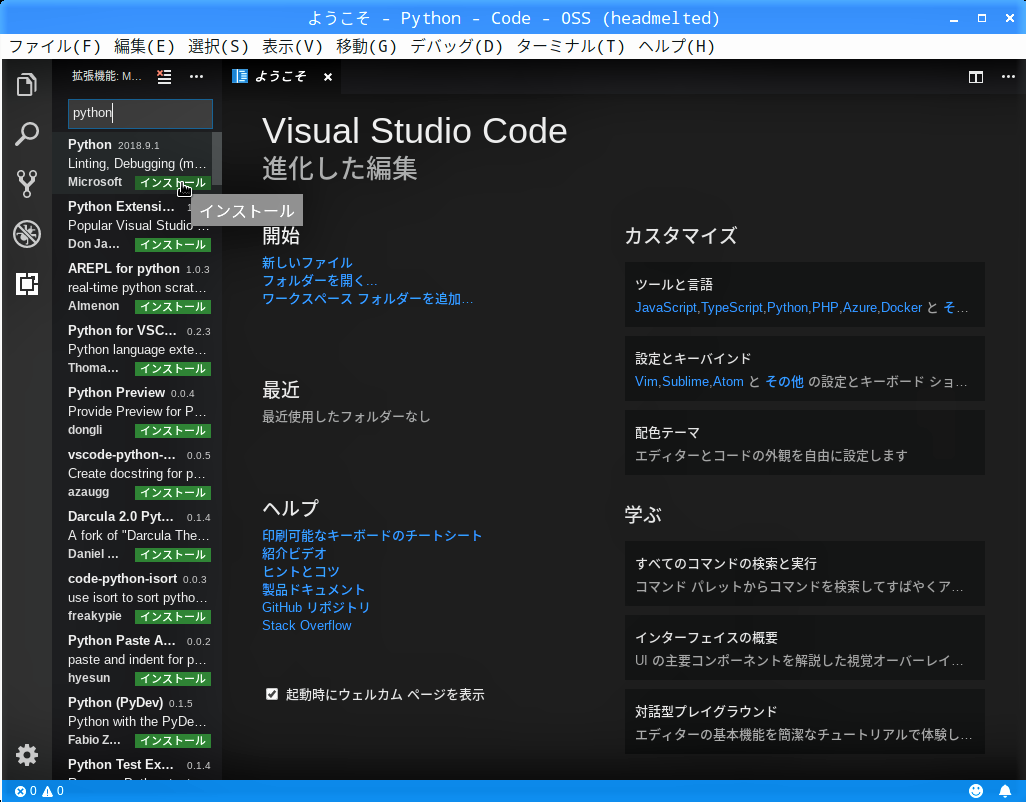Clear extensions search results icon

coord(164,77)
